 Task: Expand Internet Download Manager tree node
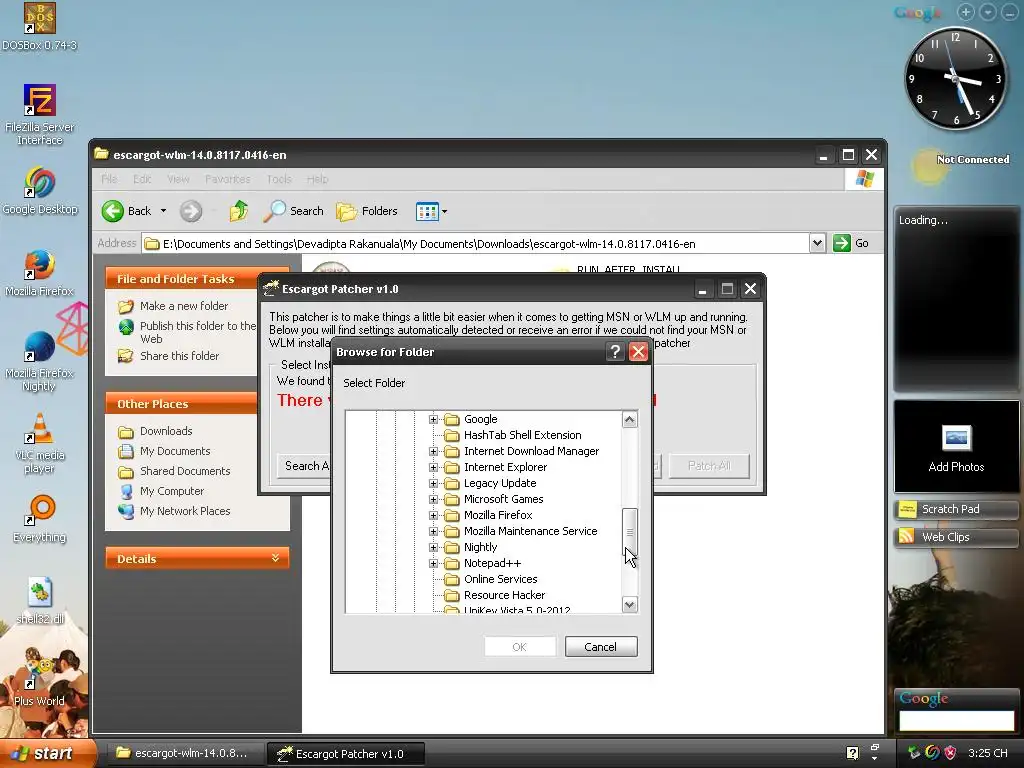[x=433, y=451]
